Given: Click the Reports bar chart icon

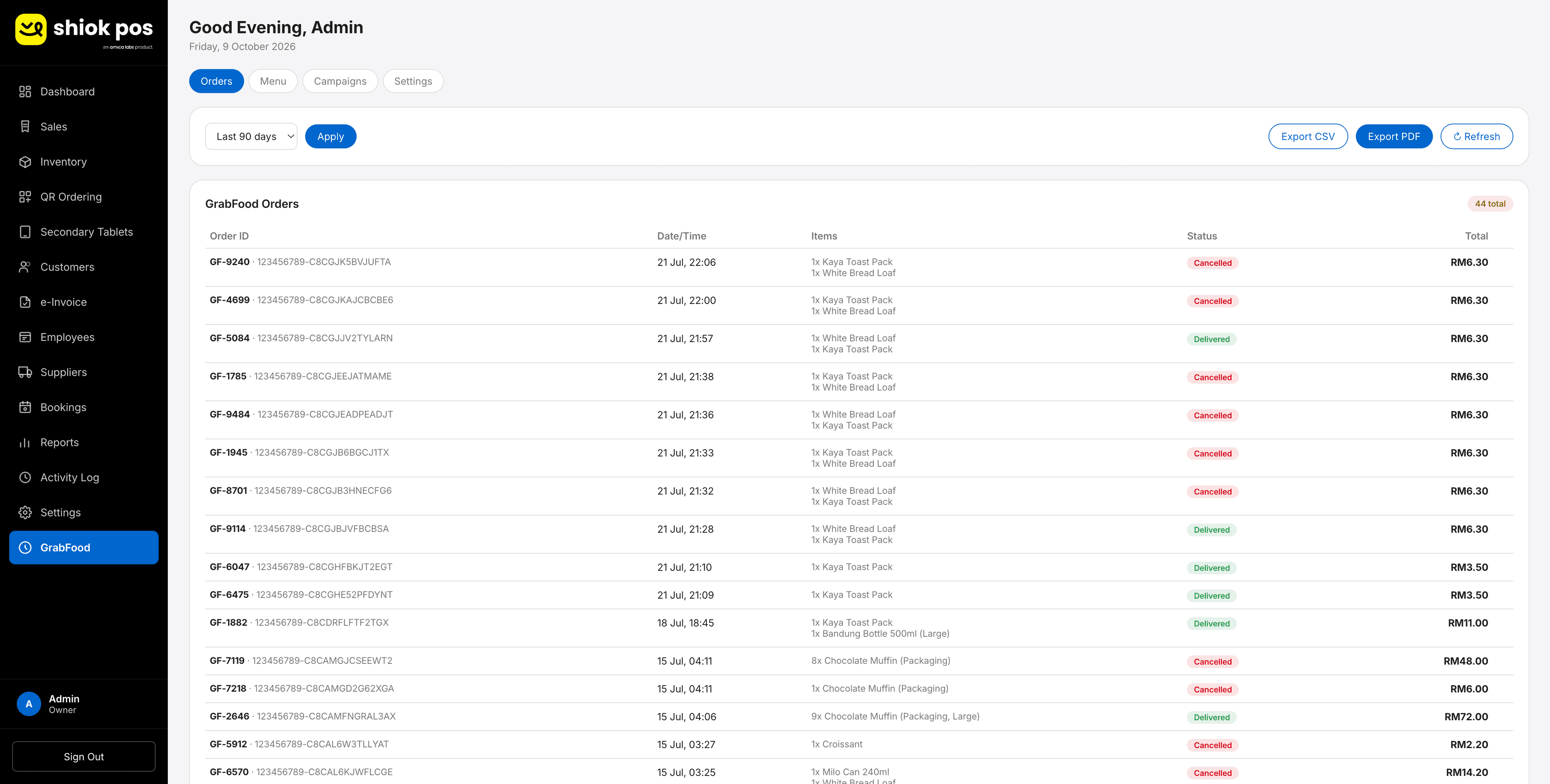Looking at the screenshot, I should 25,442.
